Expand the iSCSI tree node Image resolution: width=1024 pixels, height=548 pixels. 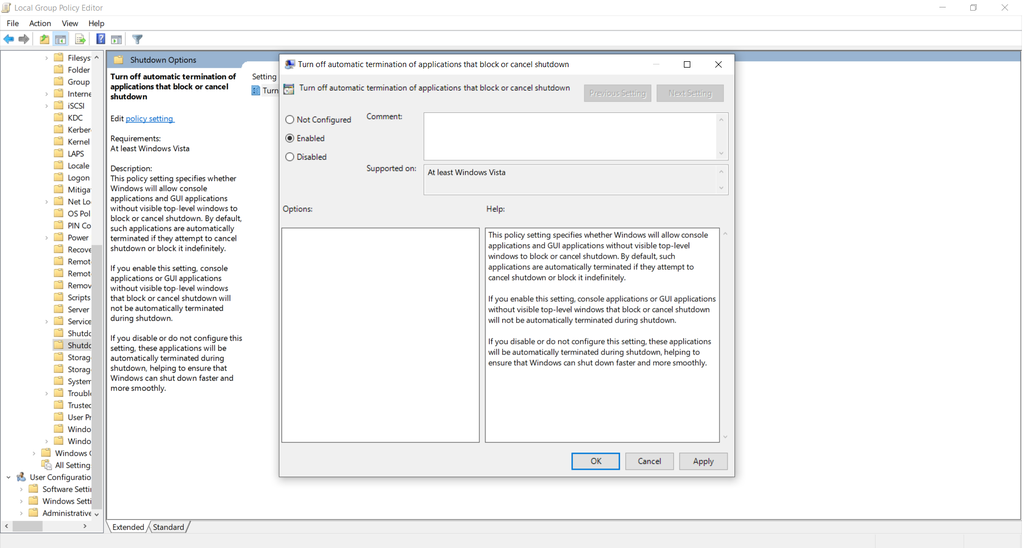pyautogui.click(x=46, y=106)
